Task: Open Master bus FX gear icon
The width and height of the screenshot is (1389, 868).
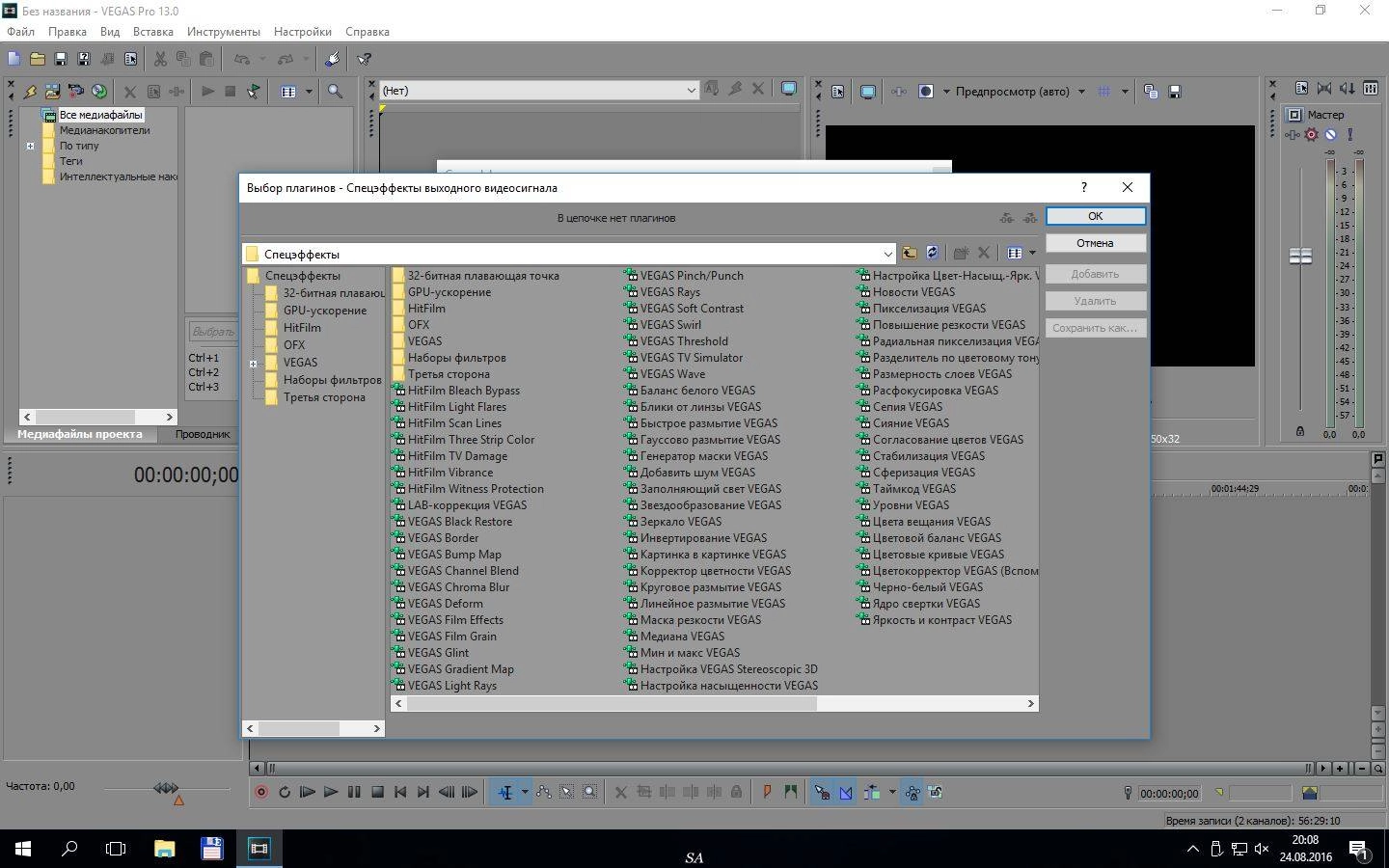Action: (1311, 134)
